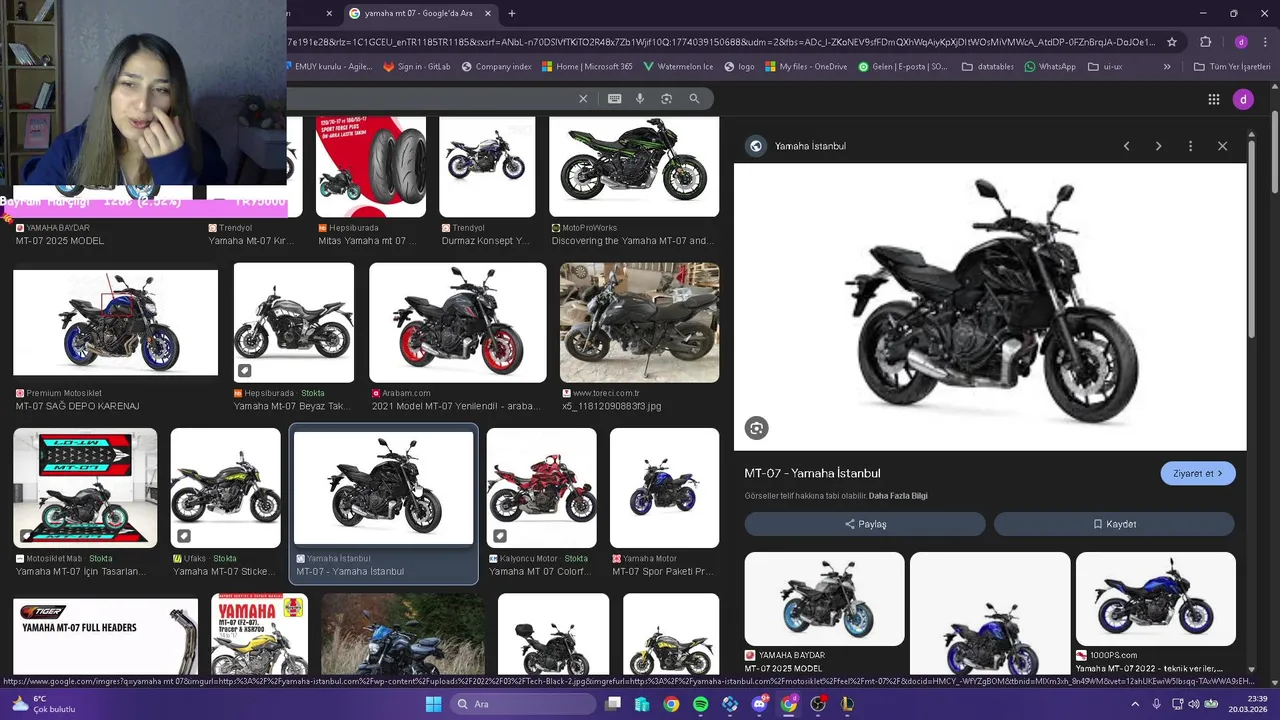Open the Google apps grid
The height and width of the screenshot is (720, 1280).
(x=1214, y=99)
